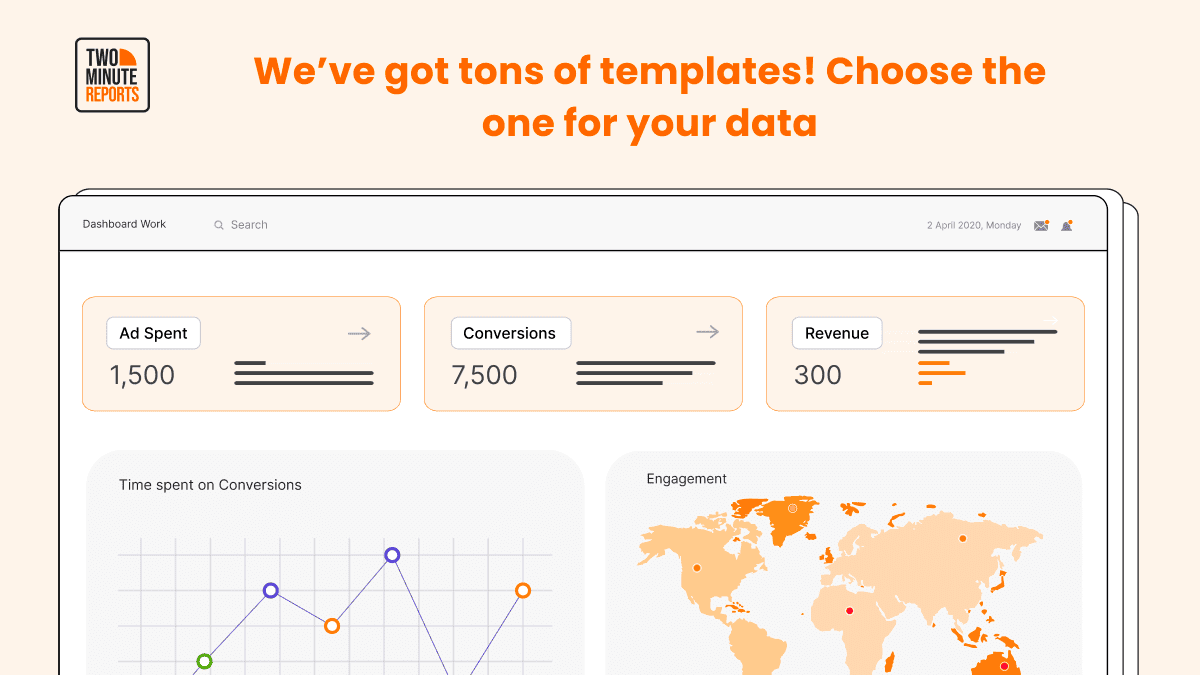1200x675 pixels.
Task: Click the North America map marker
Action: click(x=697, y=568)
